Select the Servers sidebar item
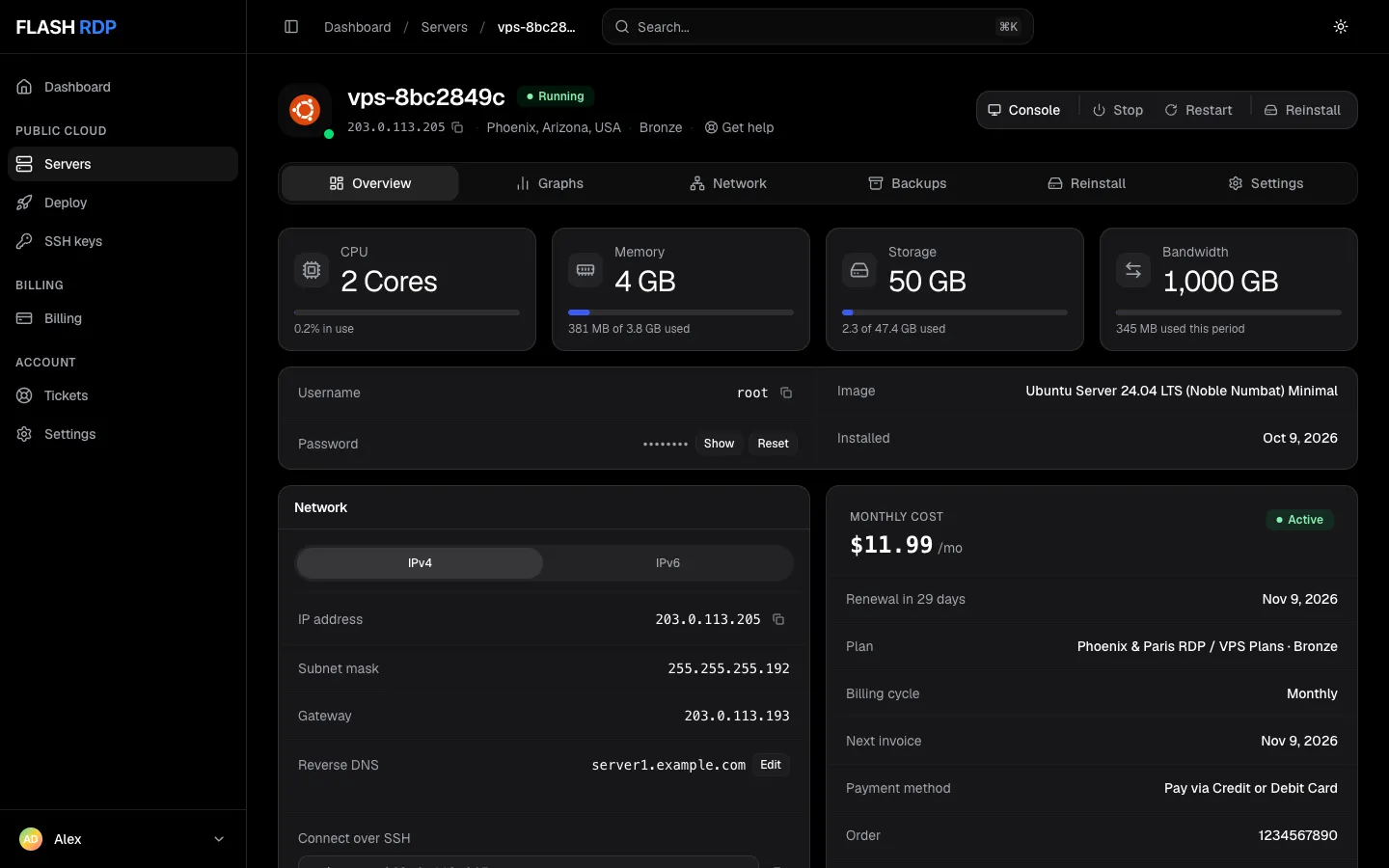Image resolution: width=1389 pixels, height=868 pixels. coord(123,164)
